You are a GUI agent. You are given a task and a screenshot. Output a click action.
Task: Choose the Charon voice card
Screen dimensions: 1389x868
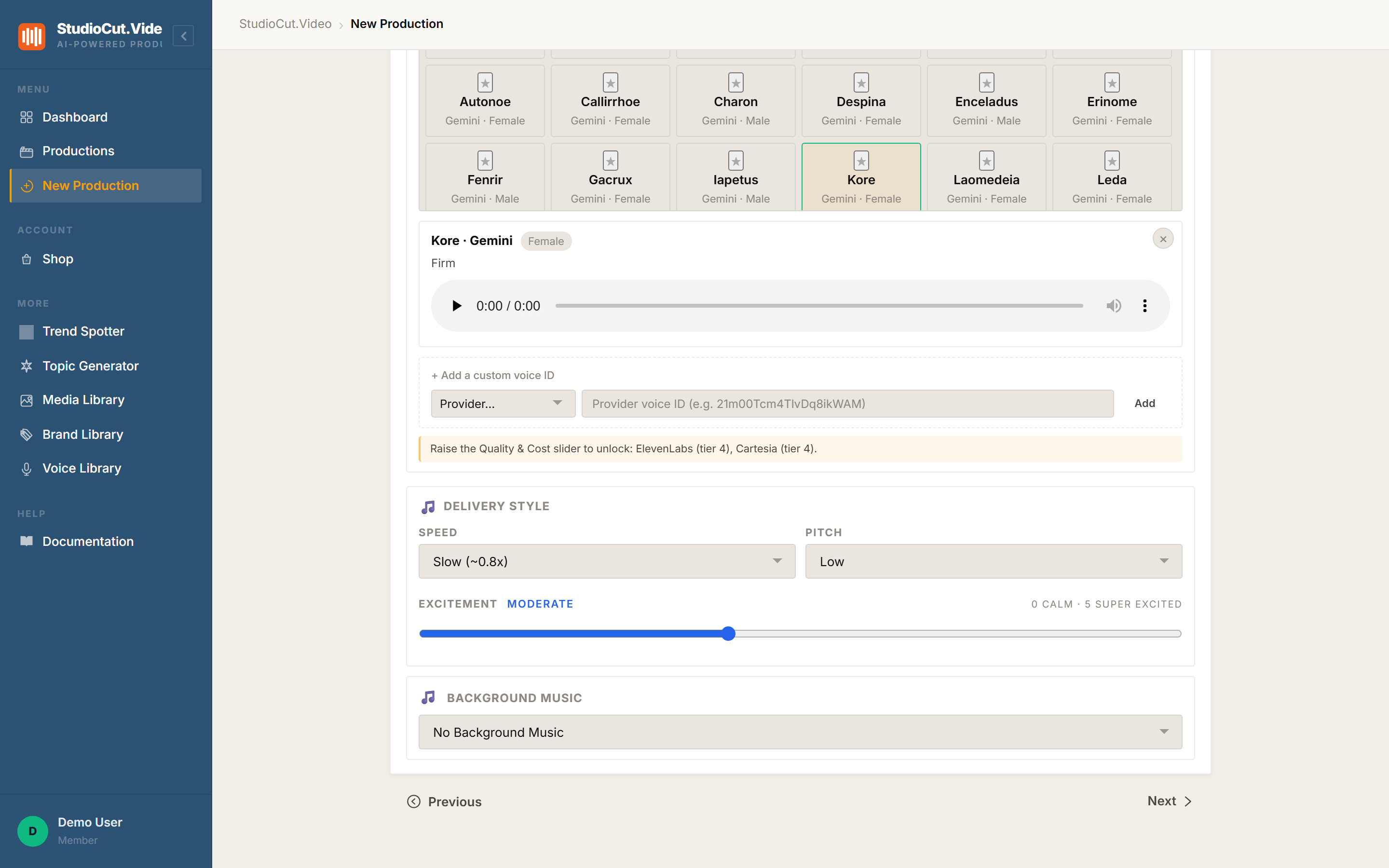coord(736,100)
